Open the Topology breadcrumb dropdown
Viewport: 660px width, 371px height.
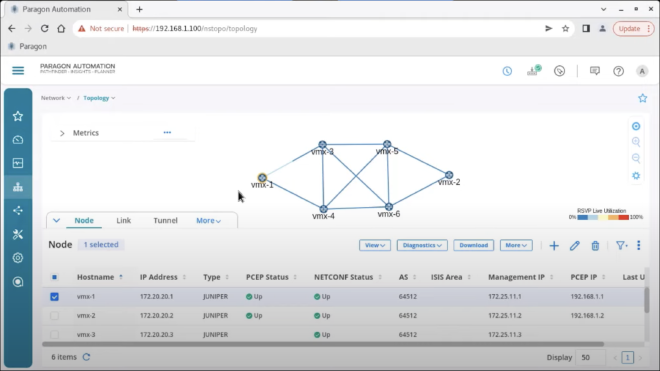(x=99, y=98)
